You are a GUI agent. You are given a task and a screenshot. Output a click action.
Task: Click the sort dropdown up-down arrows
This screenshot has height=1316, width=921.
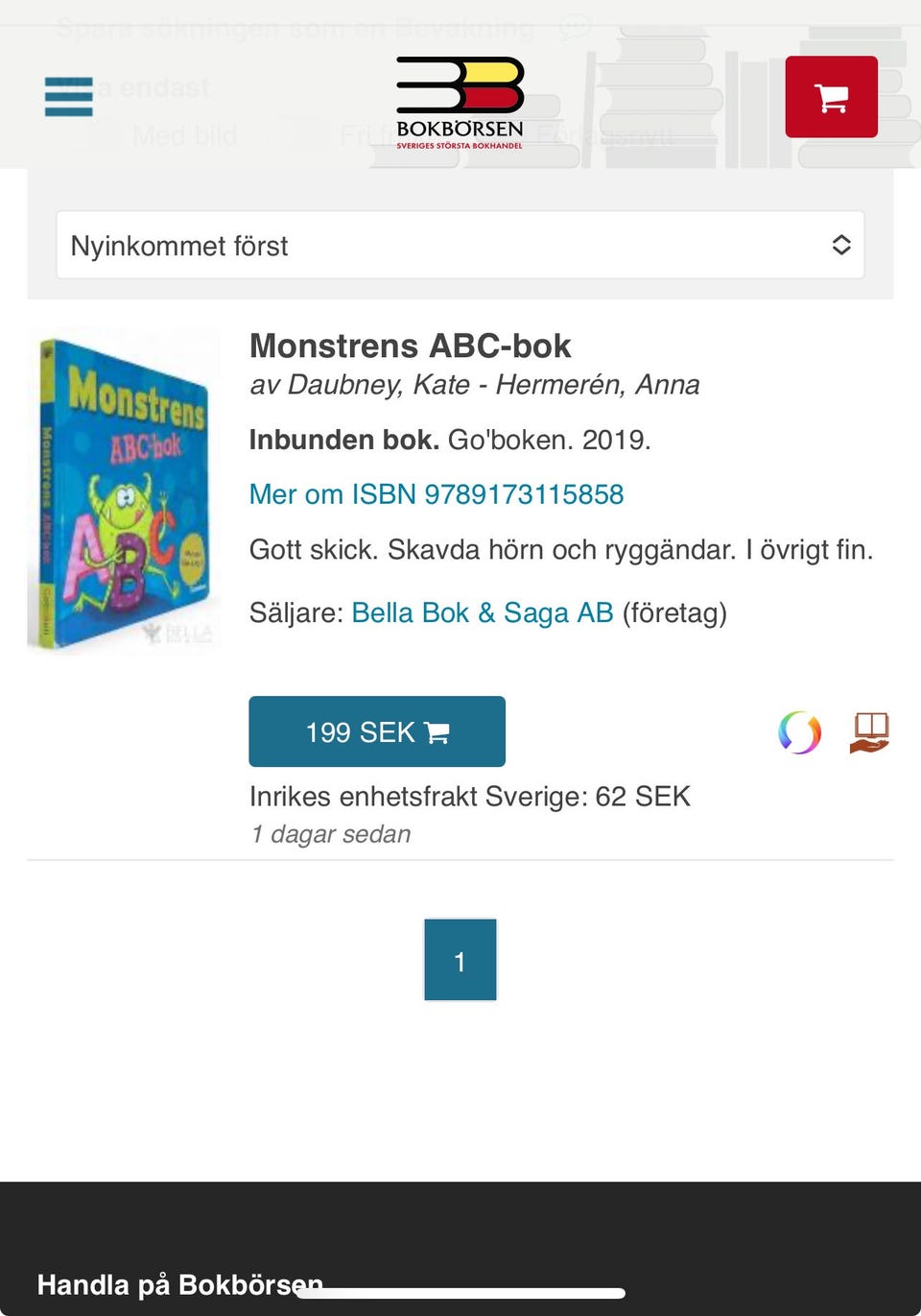click(841, 246)
